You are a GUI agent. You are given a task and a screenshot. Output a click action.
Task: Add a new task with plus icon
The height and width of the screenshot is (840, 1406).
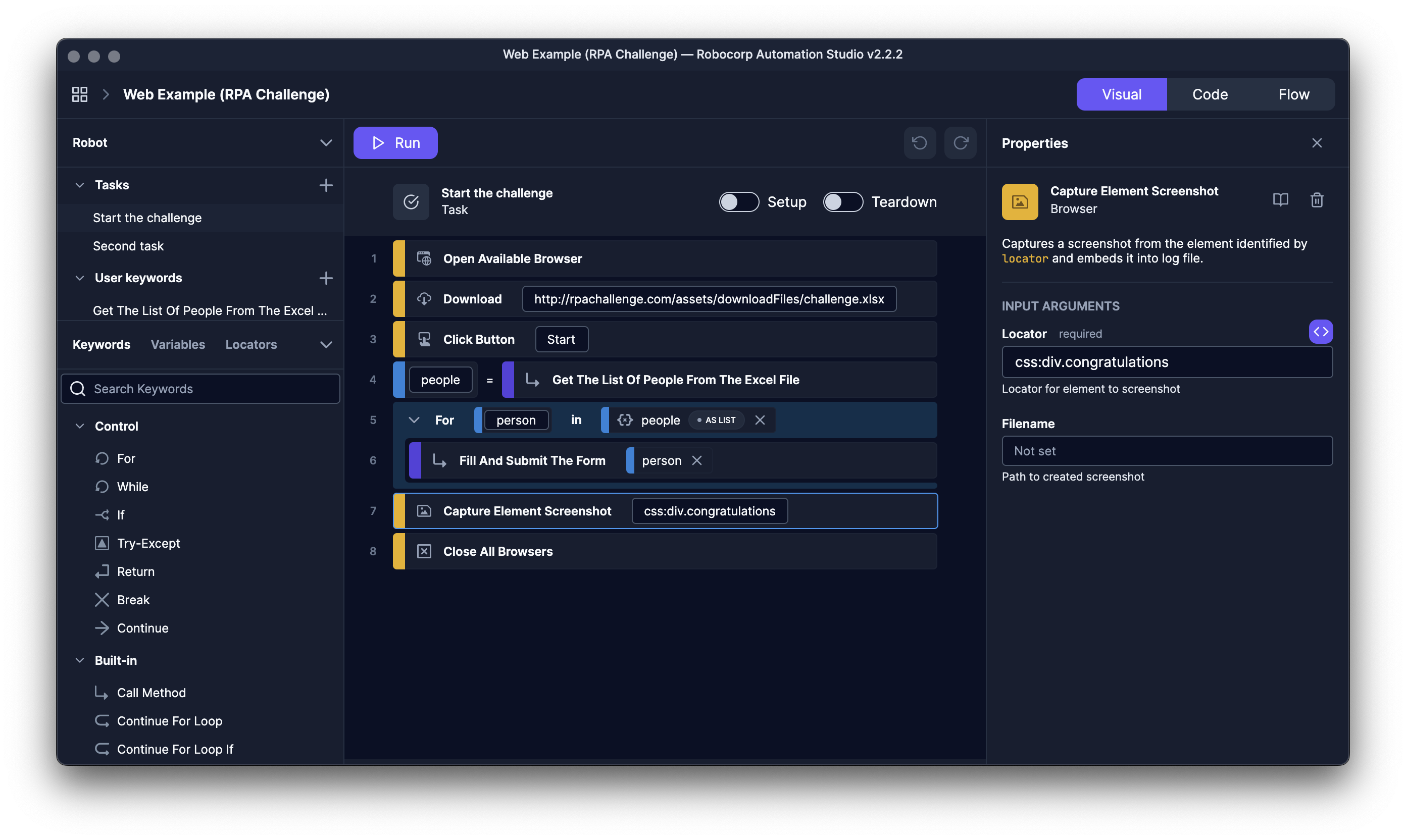point(326,185)
